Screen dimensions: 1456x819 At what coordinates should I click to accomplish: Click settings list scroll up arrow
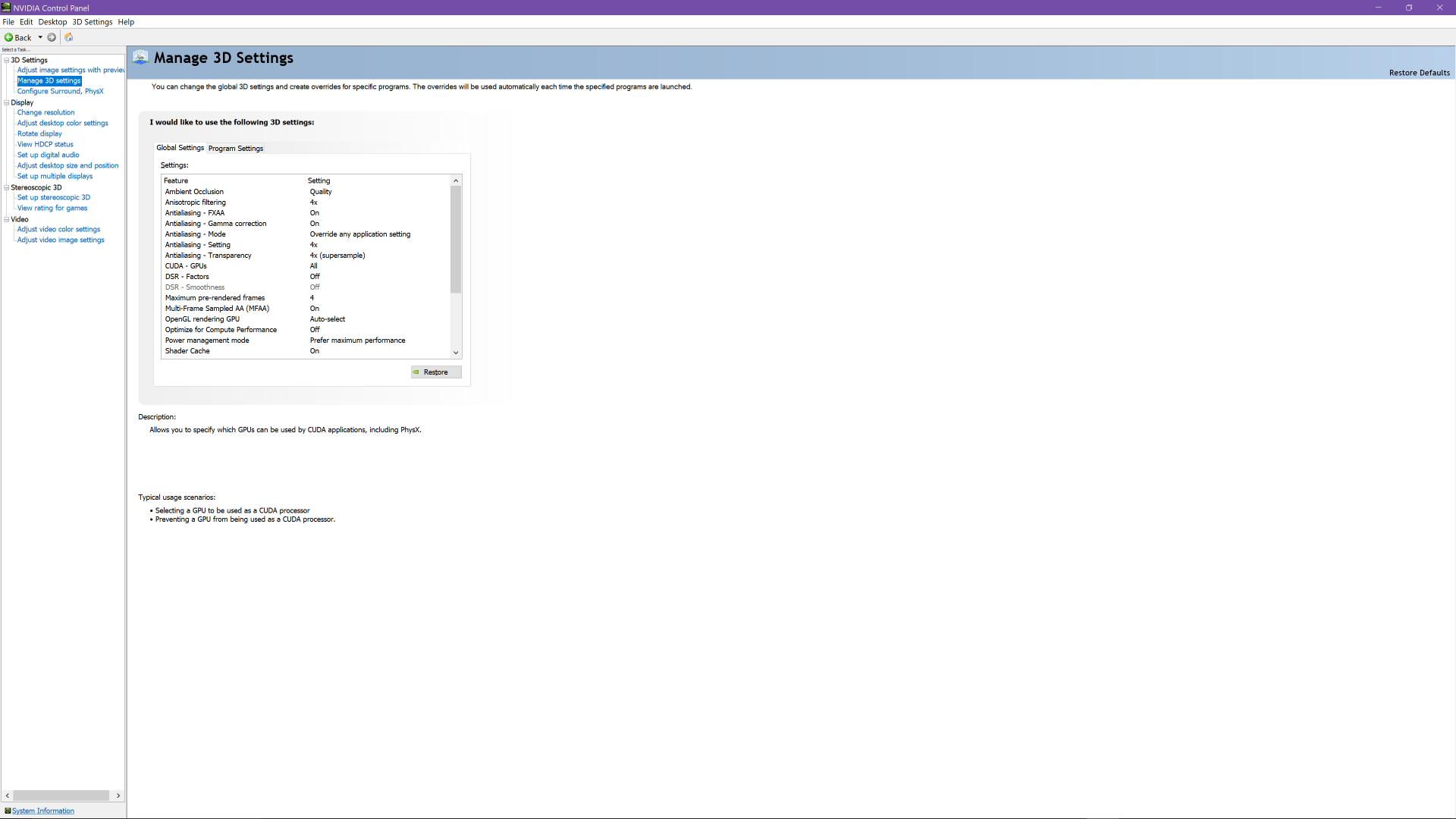pos(456,180)
